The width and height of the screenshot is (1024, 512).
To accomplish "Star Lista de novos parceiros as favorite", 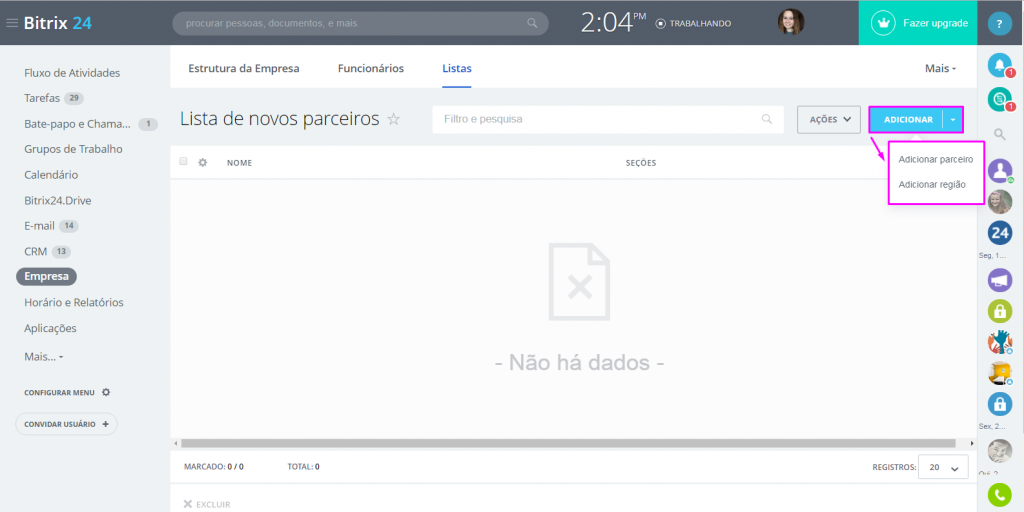I will [394, 119].
